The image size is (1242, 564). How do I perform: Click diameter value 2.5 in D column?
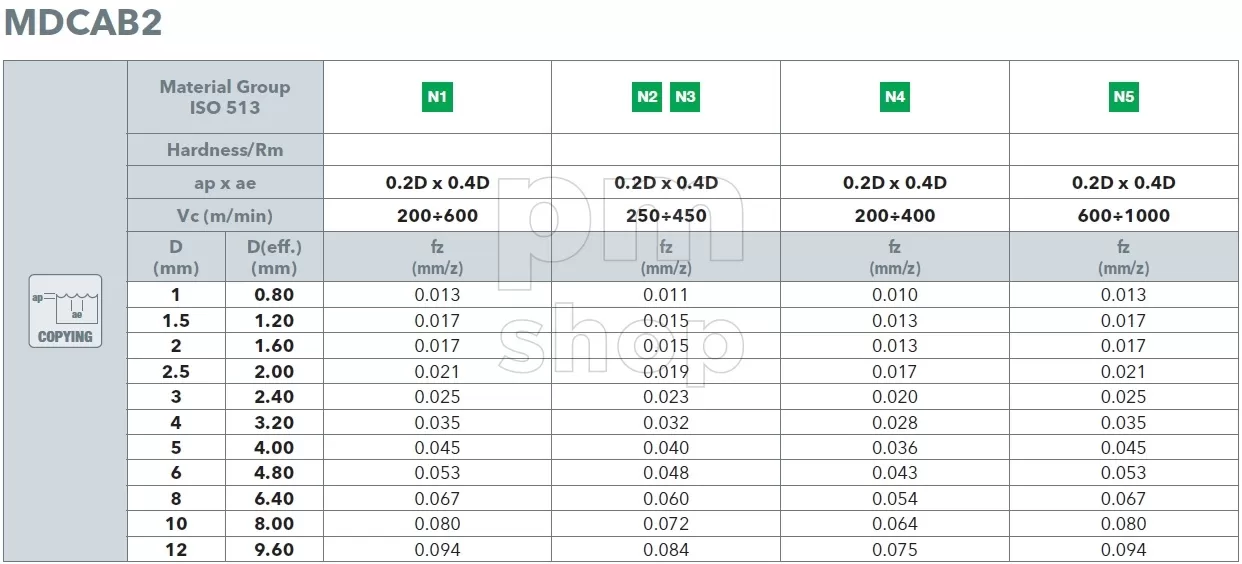pos(176,372)
